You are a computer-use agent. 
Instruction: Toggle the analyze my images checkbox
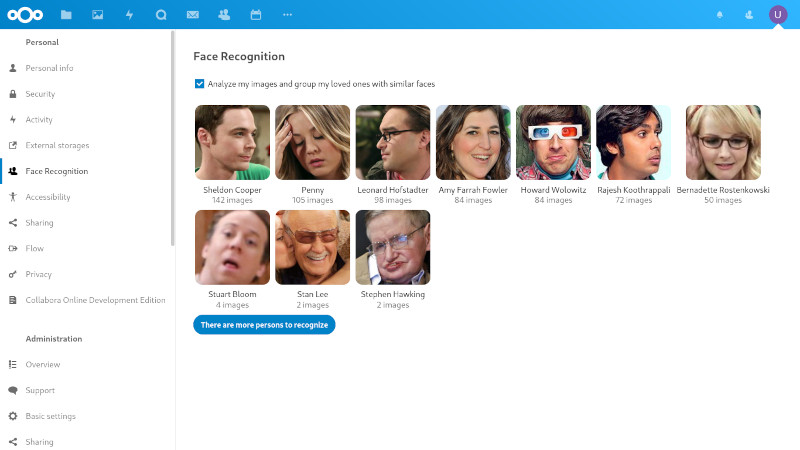point(199,84)
